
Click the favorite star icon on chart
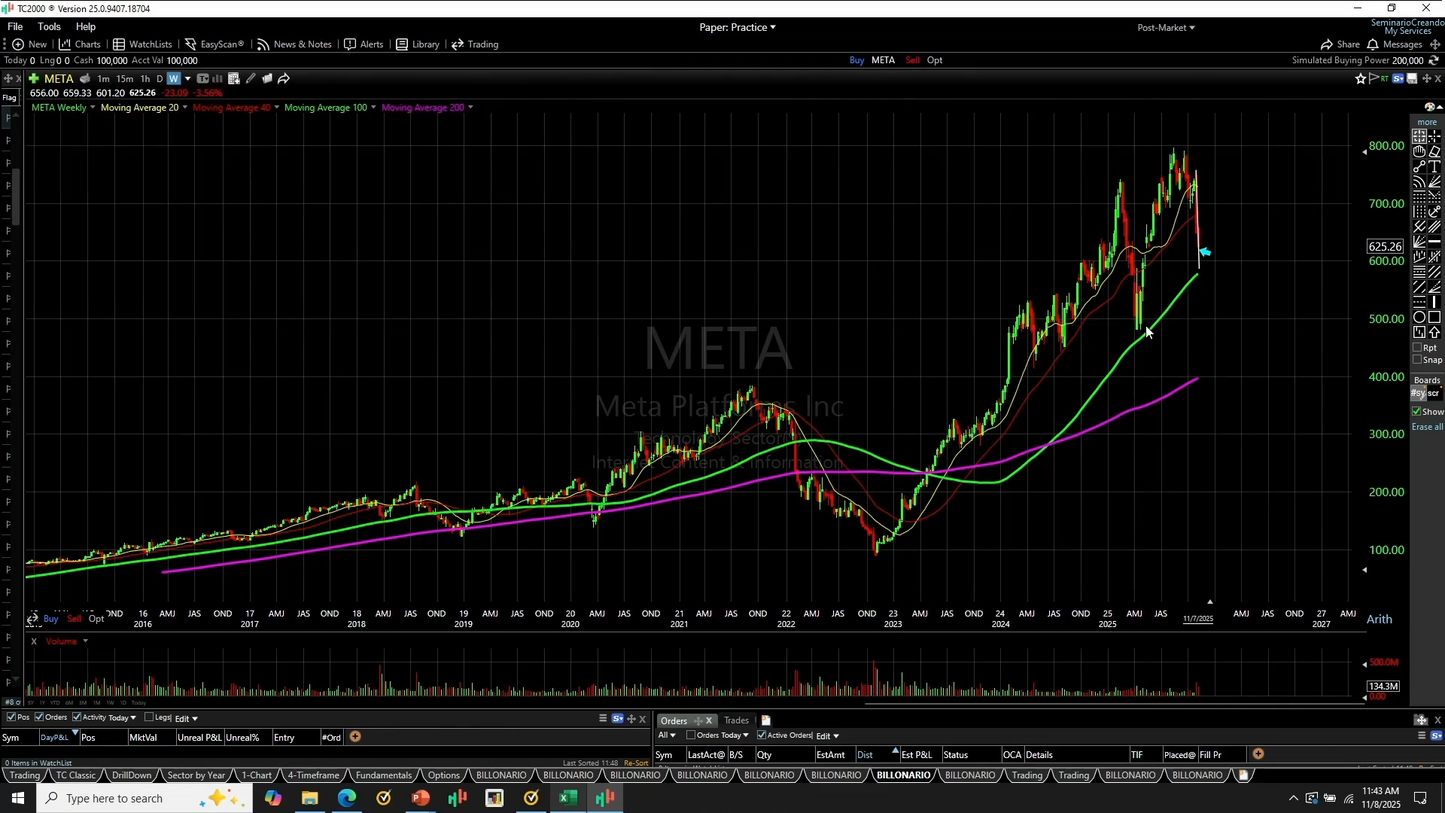(x=1360, y=79)
